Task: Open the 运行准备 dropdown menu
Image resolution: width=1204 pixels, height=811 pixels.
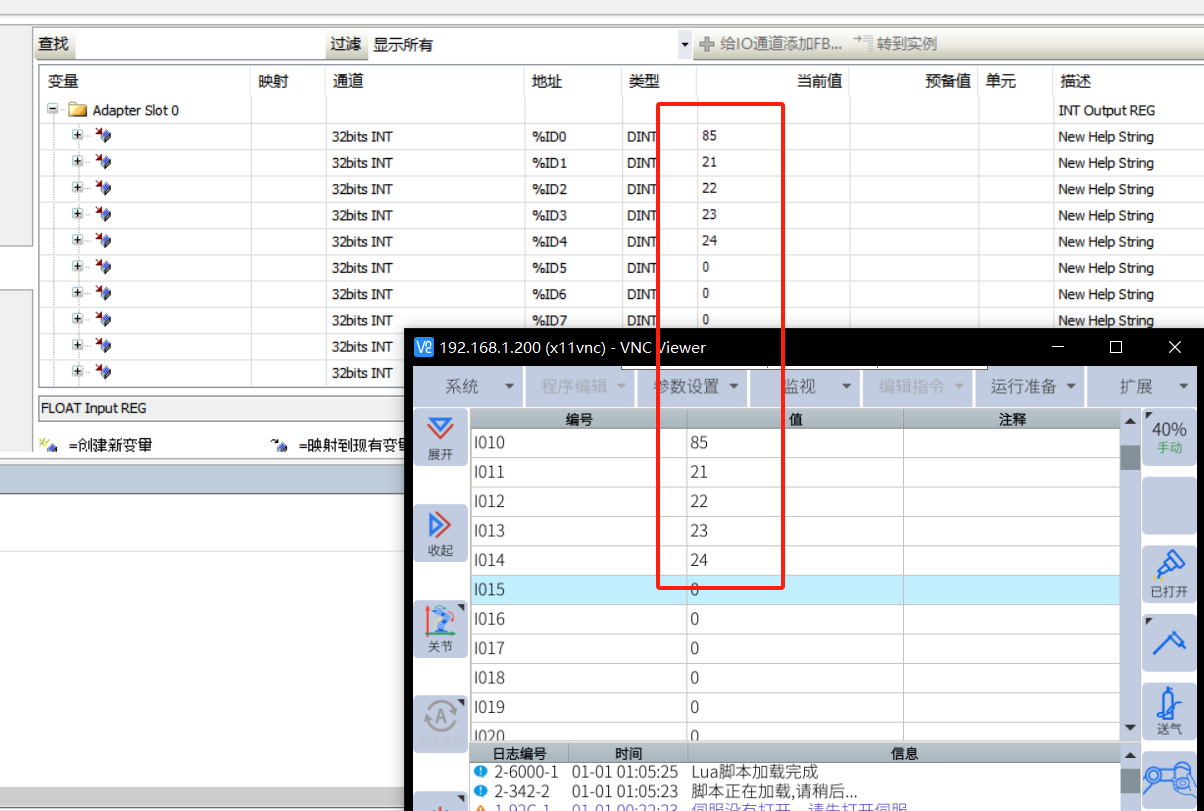Action: pos(1031,387)
